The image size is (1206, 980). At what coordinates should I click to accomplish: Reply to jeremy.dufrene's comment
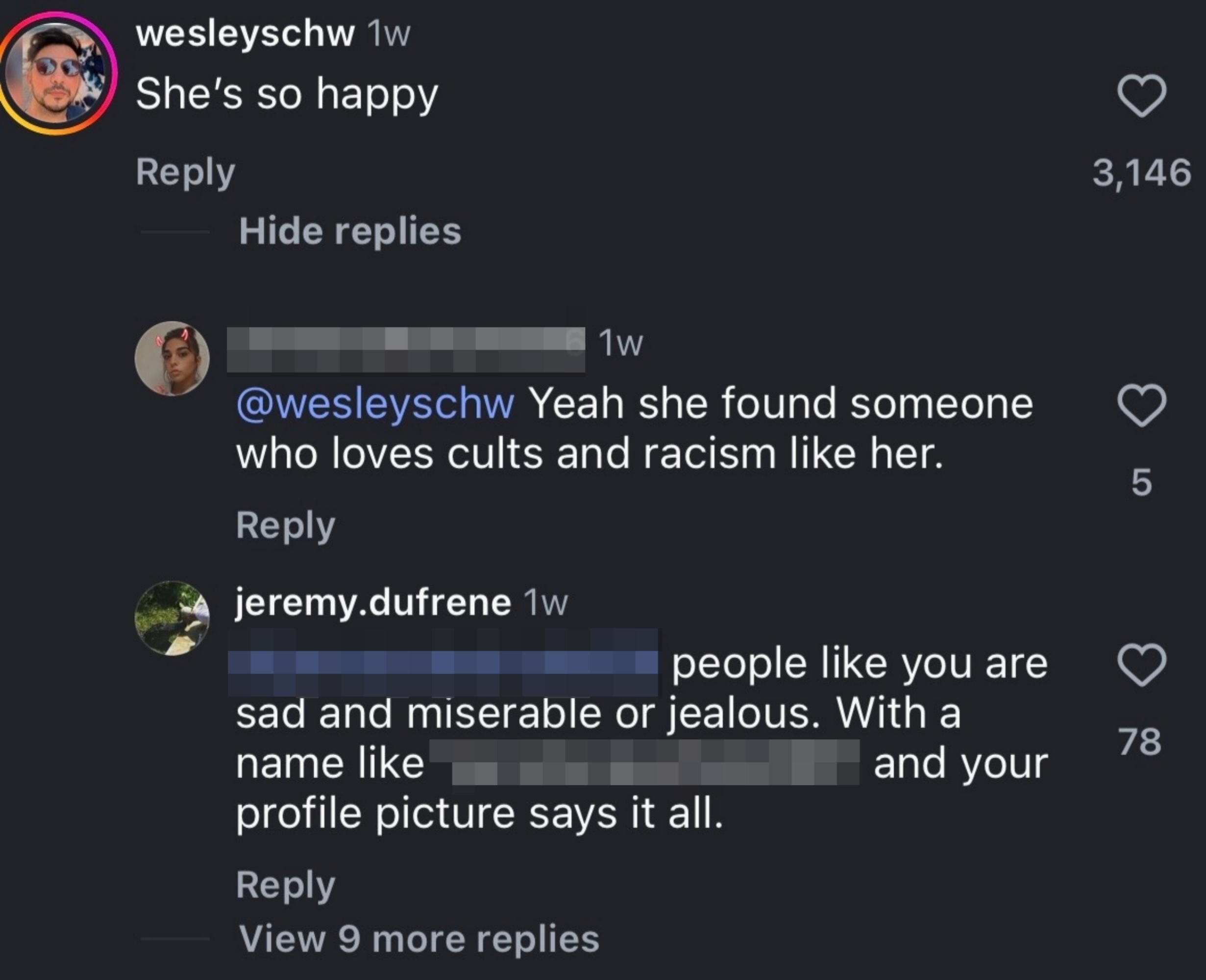click(x=286, y=884)
